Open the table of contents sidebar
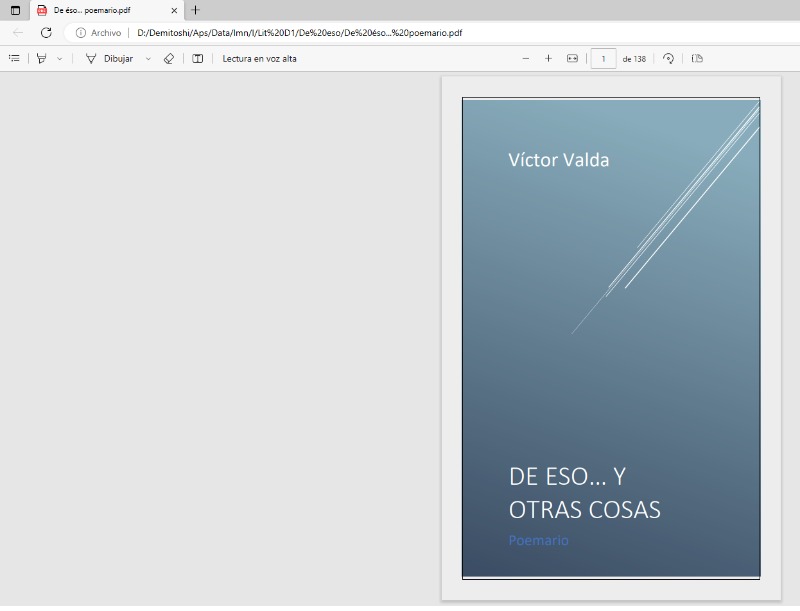The height and width of the screenshot is (611, 800). click(14, 59)
